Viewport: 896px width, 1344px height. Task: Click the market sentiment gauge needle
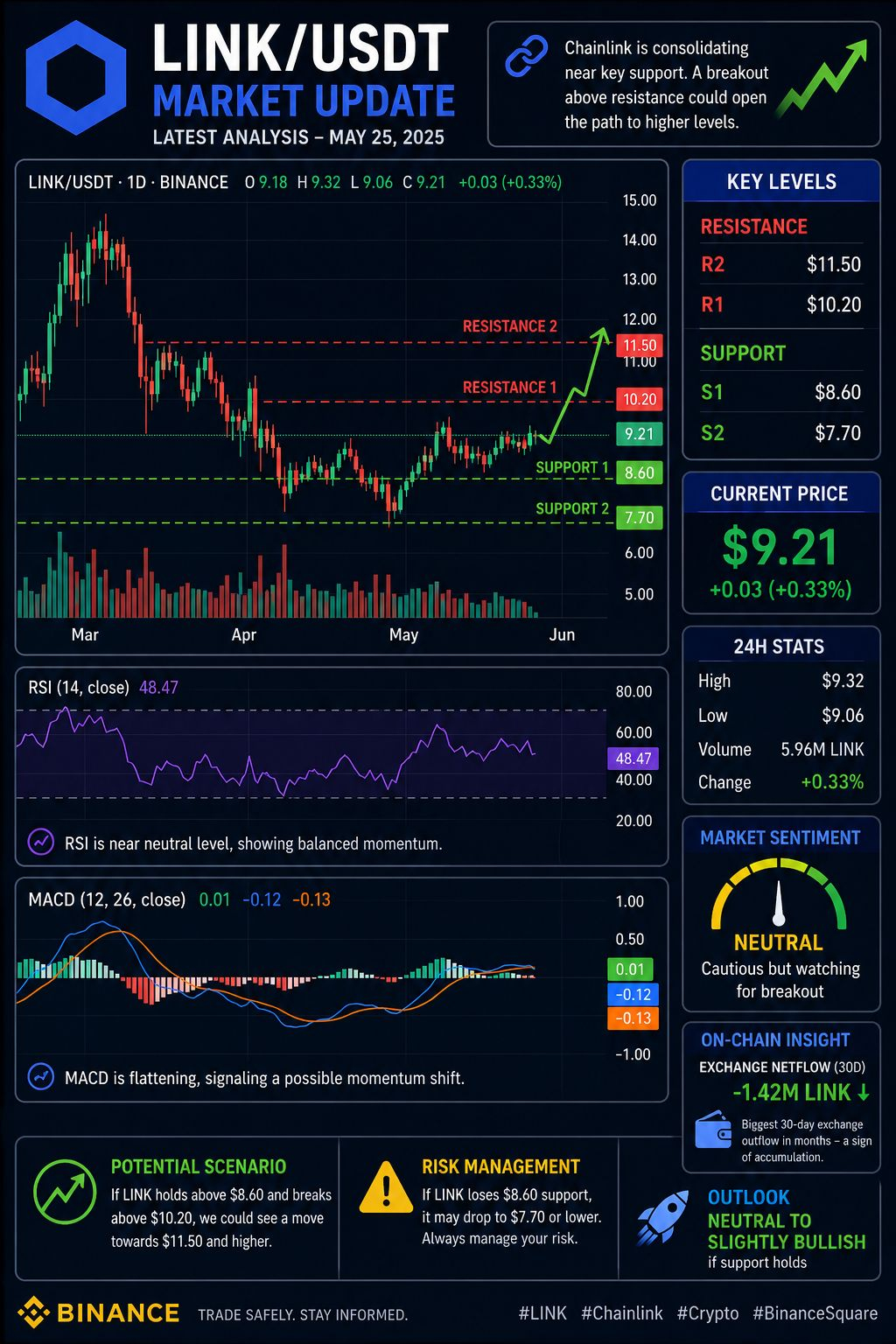coord(779,903)
